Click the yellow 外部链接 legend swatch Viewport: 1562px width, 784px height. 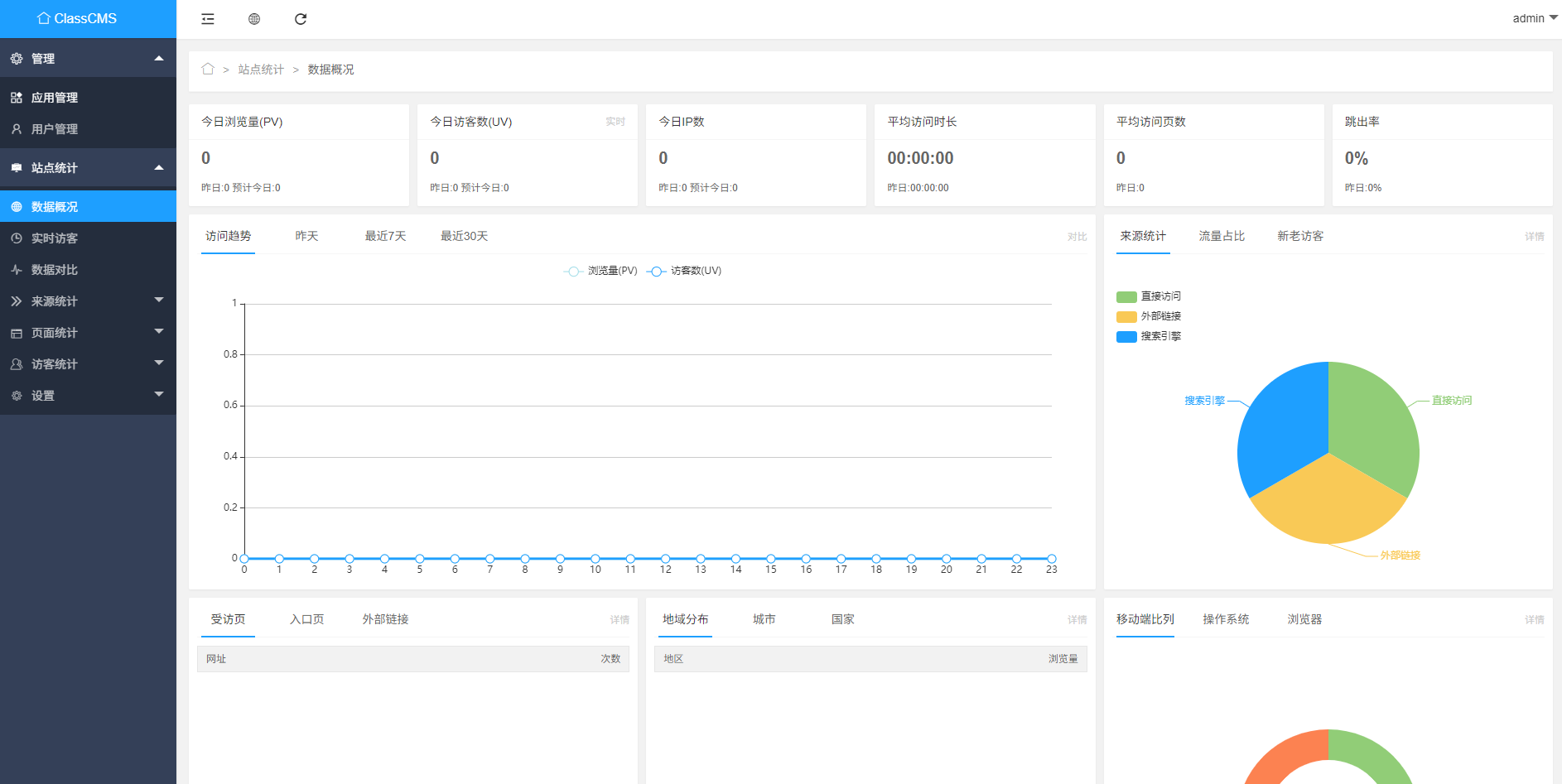tap(1126, 316)
